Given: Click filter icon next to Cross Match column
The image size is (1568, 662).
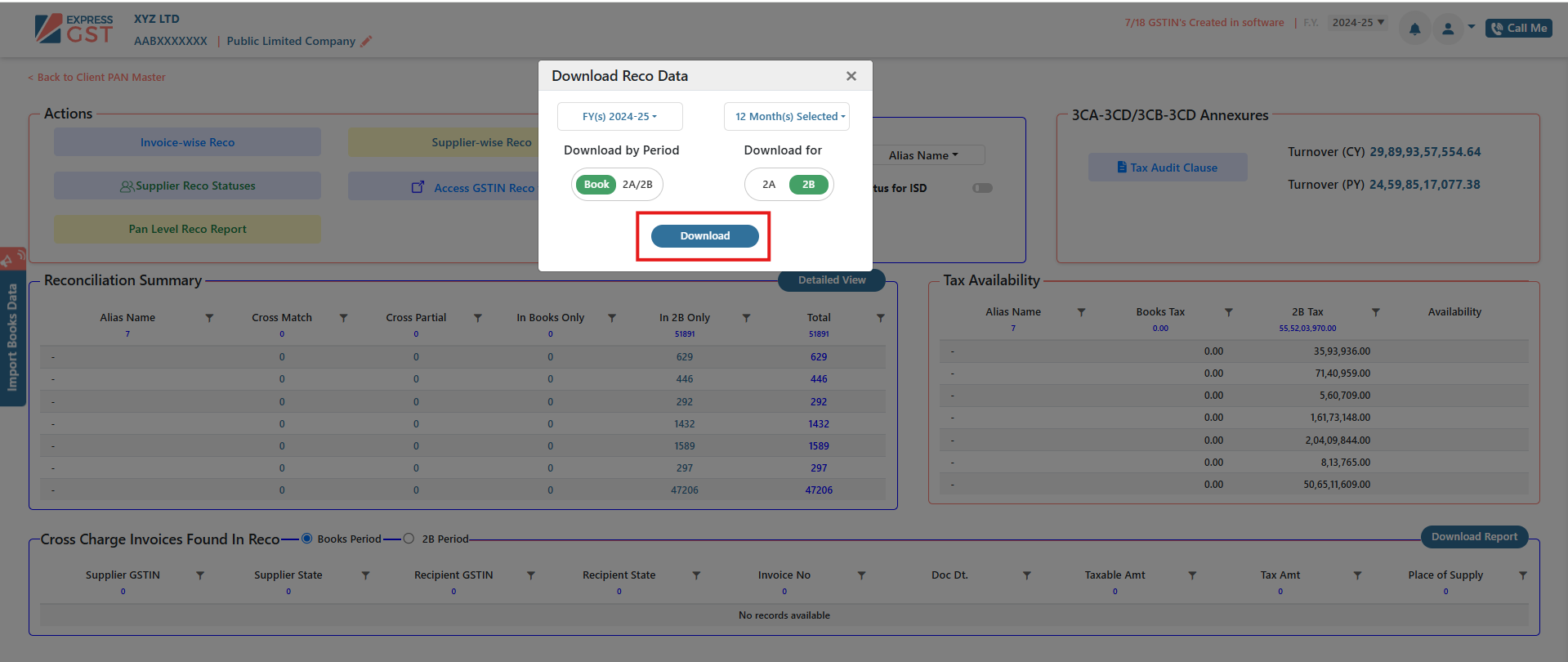Looking at the screenshot, I should tap(343, 318).
